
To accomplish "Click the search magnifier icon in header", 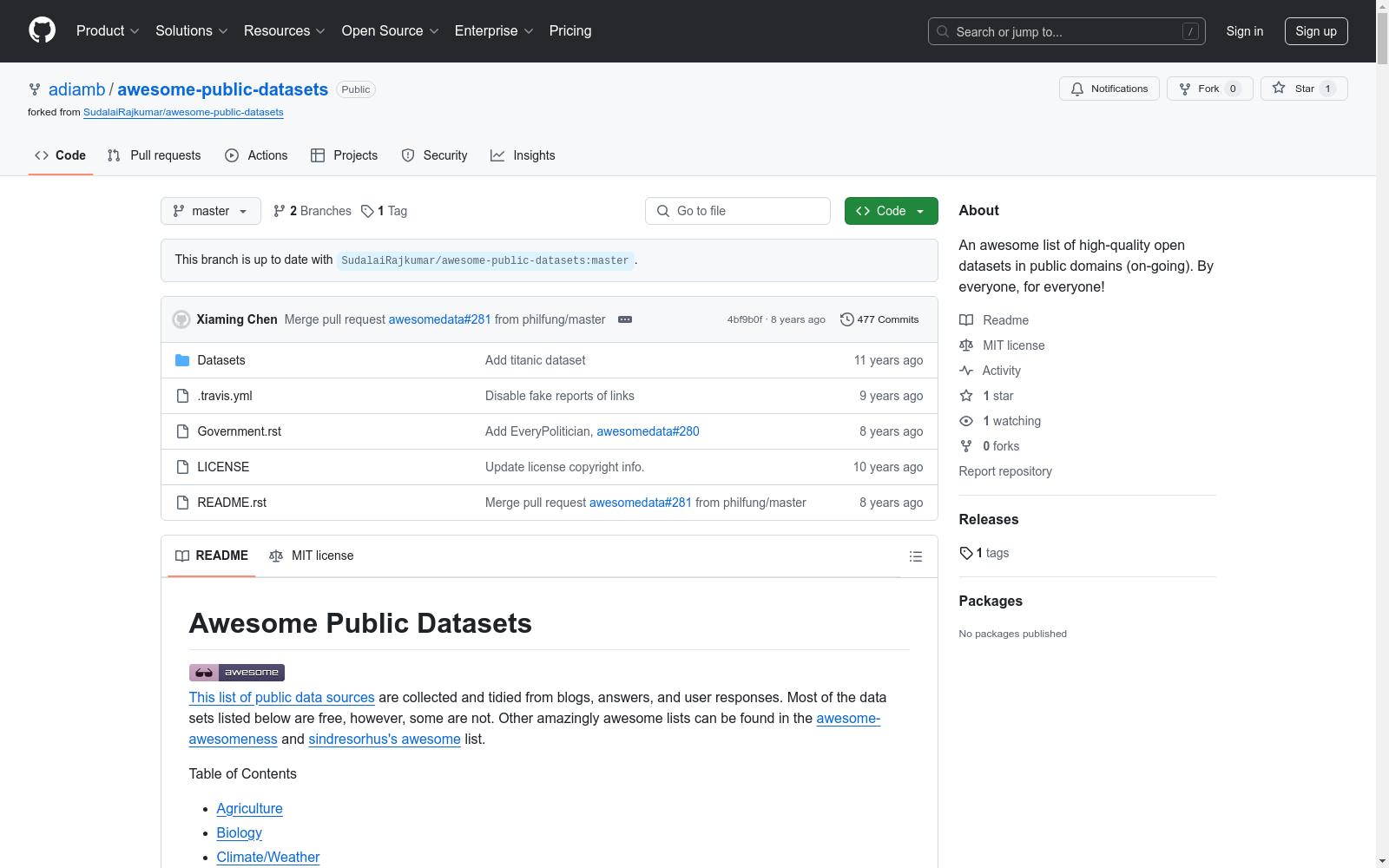I will [x=943, y=31].
